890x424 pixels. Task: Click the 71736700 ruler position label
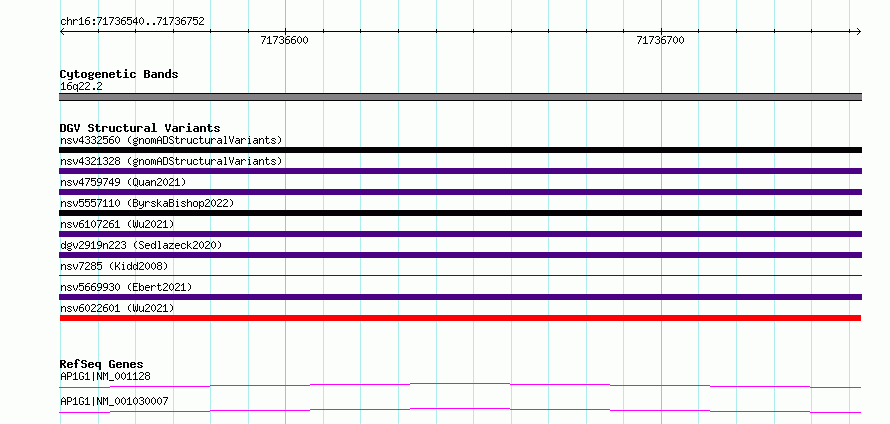click(x=661, y=40)
